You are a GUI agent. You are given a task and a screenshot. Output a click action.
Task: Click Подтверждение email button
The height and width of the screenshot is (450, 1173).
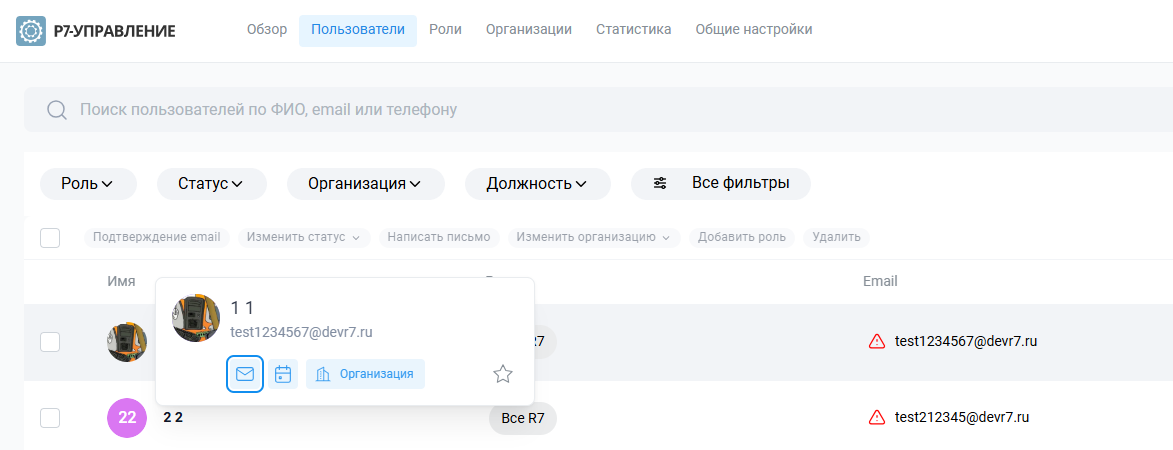(x=156, y=238)
